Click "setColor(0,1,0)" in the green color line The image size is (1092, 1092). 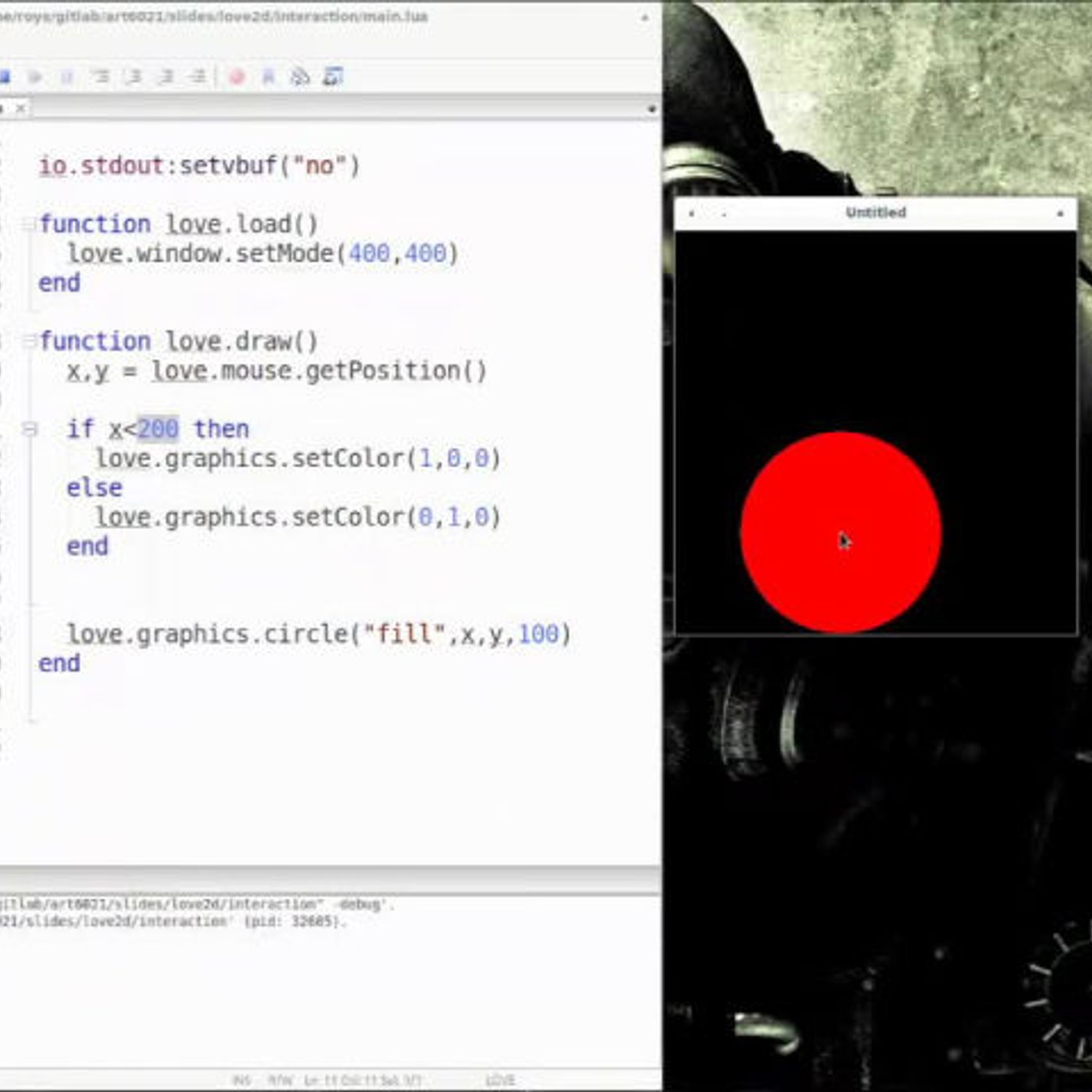click(x=395, y=517)
